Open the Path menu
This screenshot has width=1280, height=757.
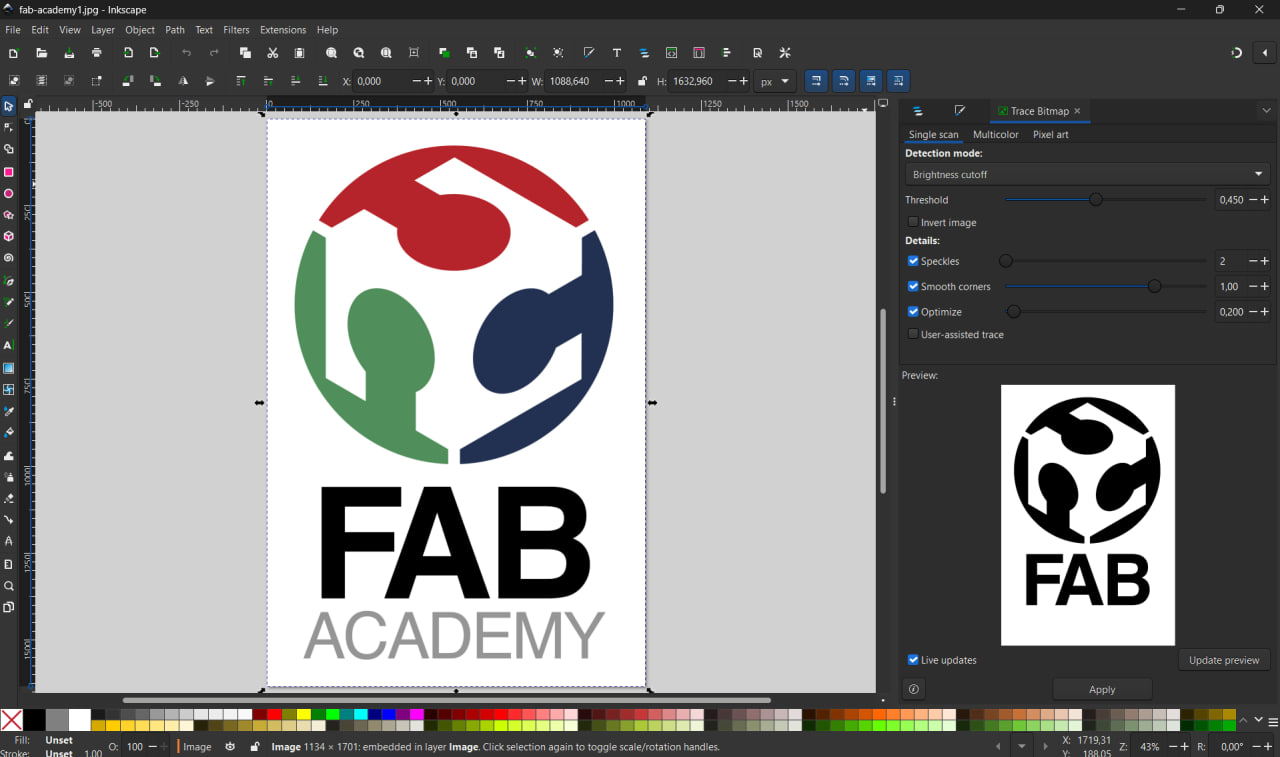tap(175, 30)
